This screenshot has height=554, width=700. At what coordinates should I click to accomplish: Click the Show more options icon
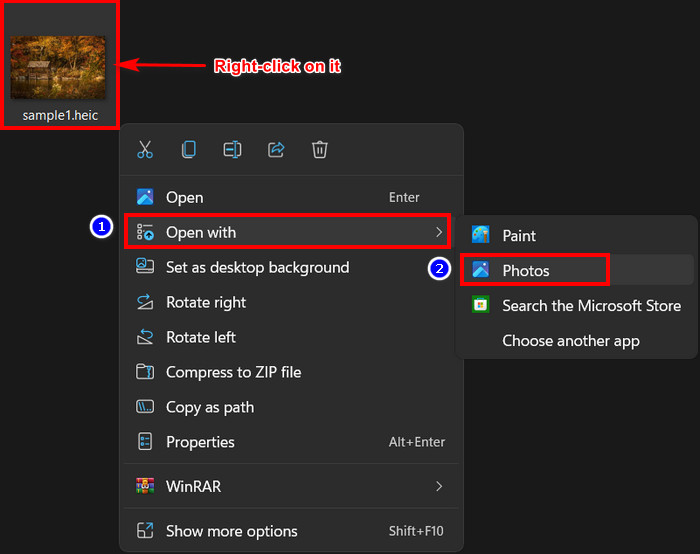[x=145, y=530]
